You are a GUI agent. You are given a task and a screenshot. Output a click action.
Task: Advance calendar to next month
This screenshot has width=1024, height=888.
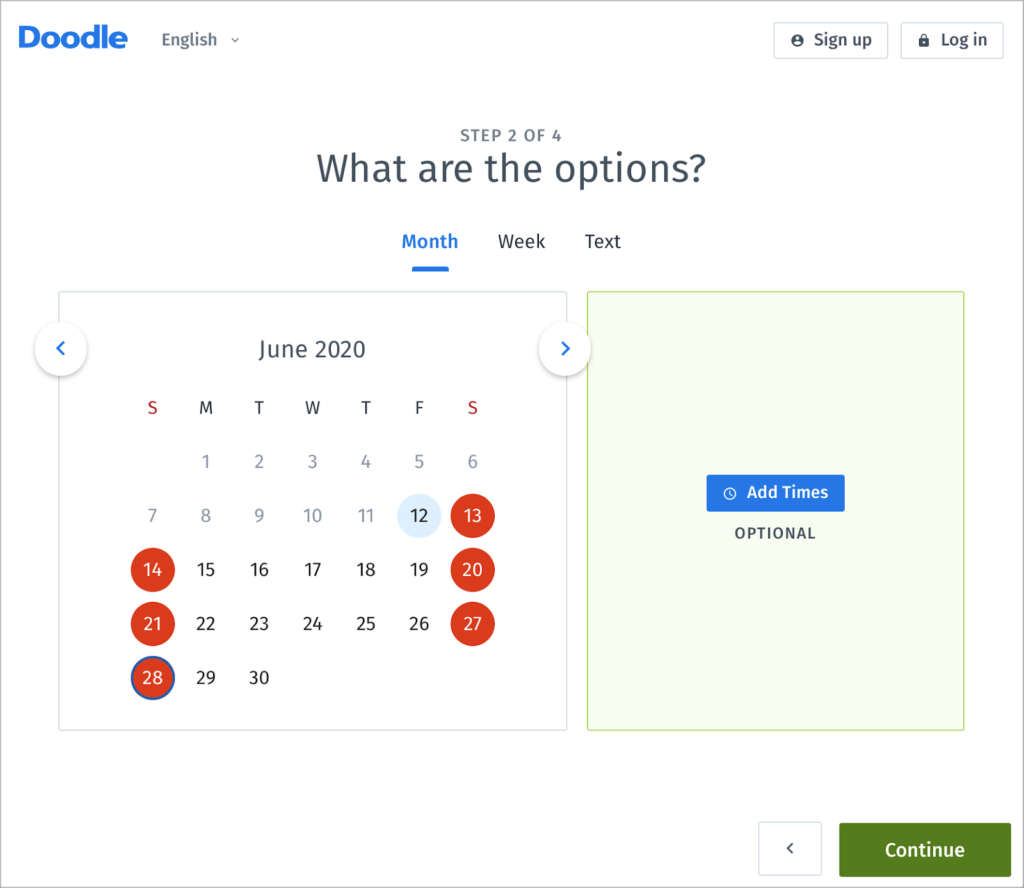click(565, 349)
